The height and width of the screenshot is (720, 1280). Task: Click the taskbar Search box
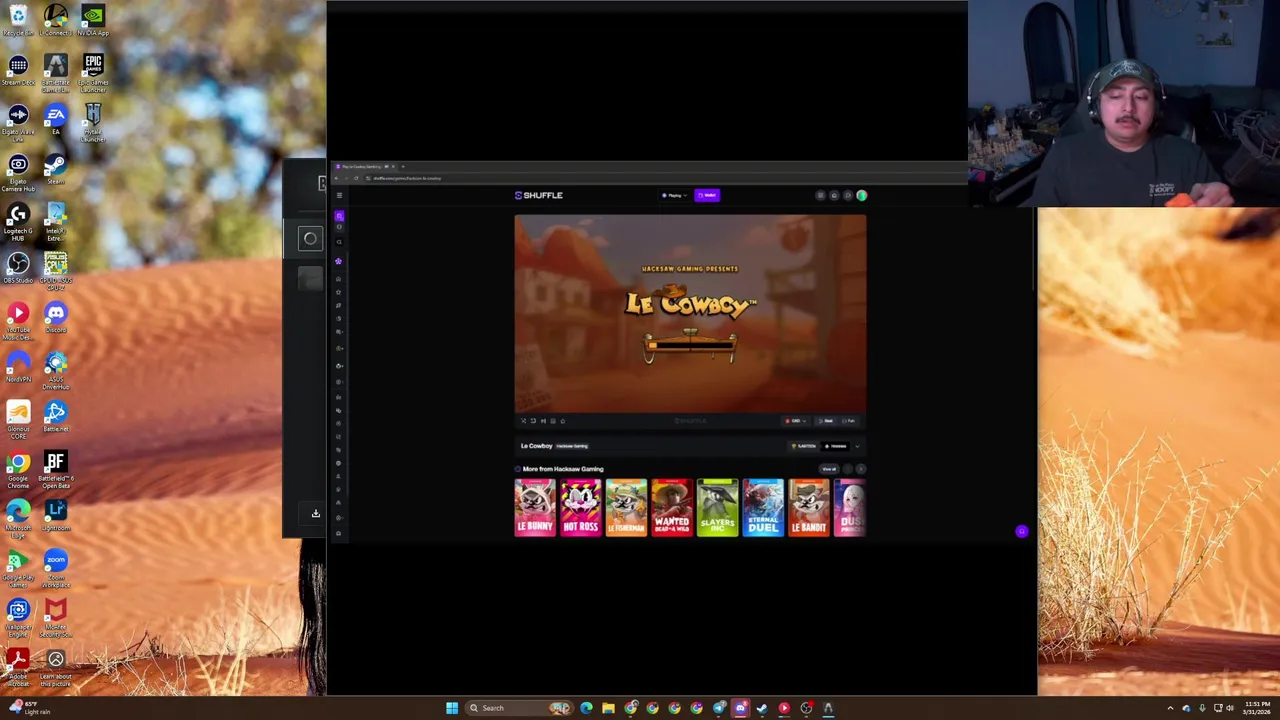(x=518, y=708)
